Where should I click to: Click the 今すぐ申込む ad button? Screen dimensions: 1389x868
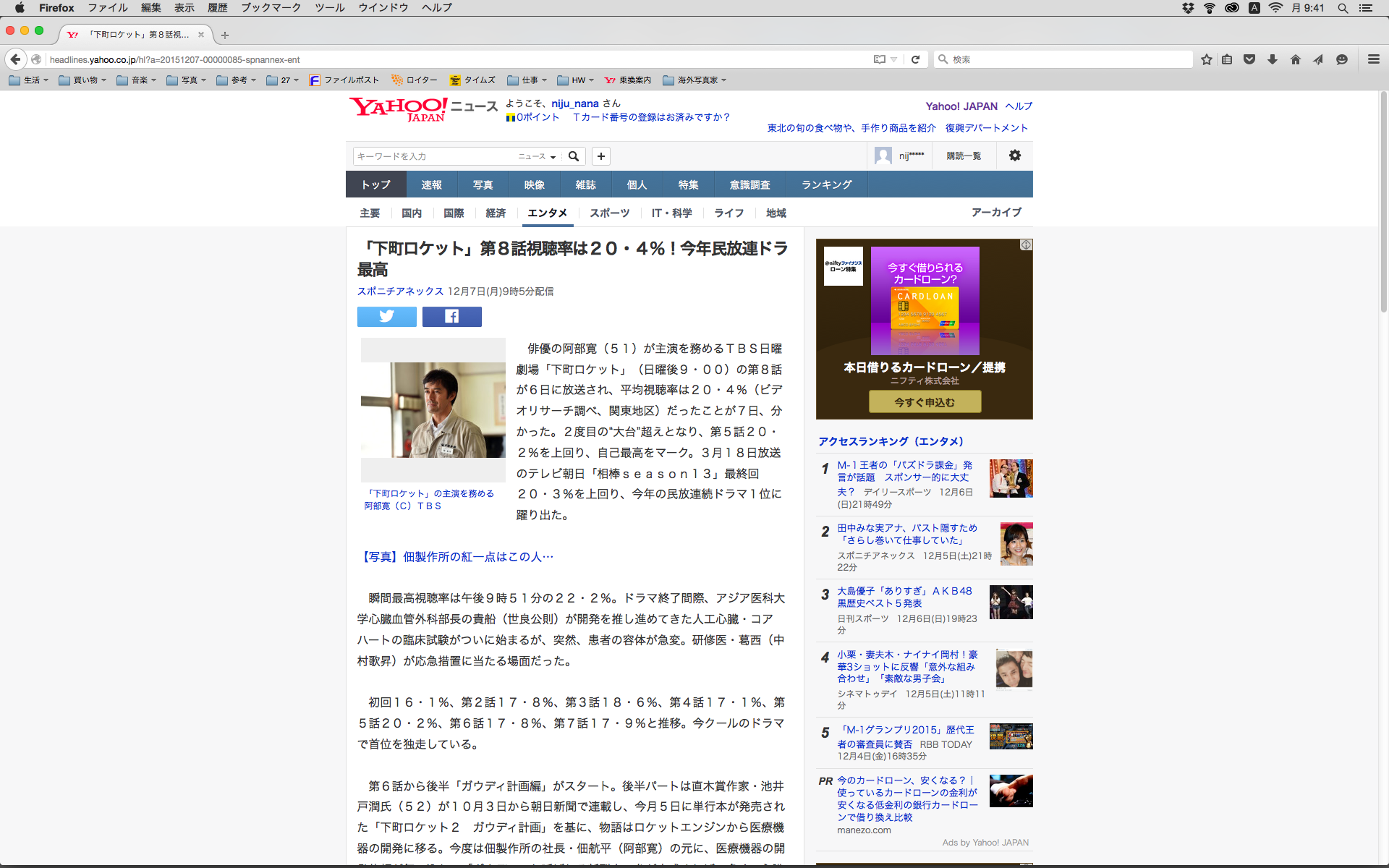tap(925, 401)
